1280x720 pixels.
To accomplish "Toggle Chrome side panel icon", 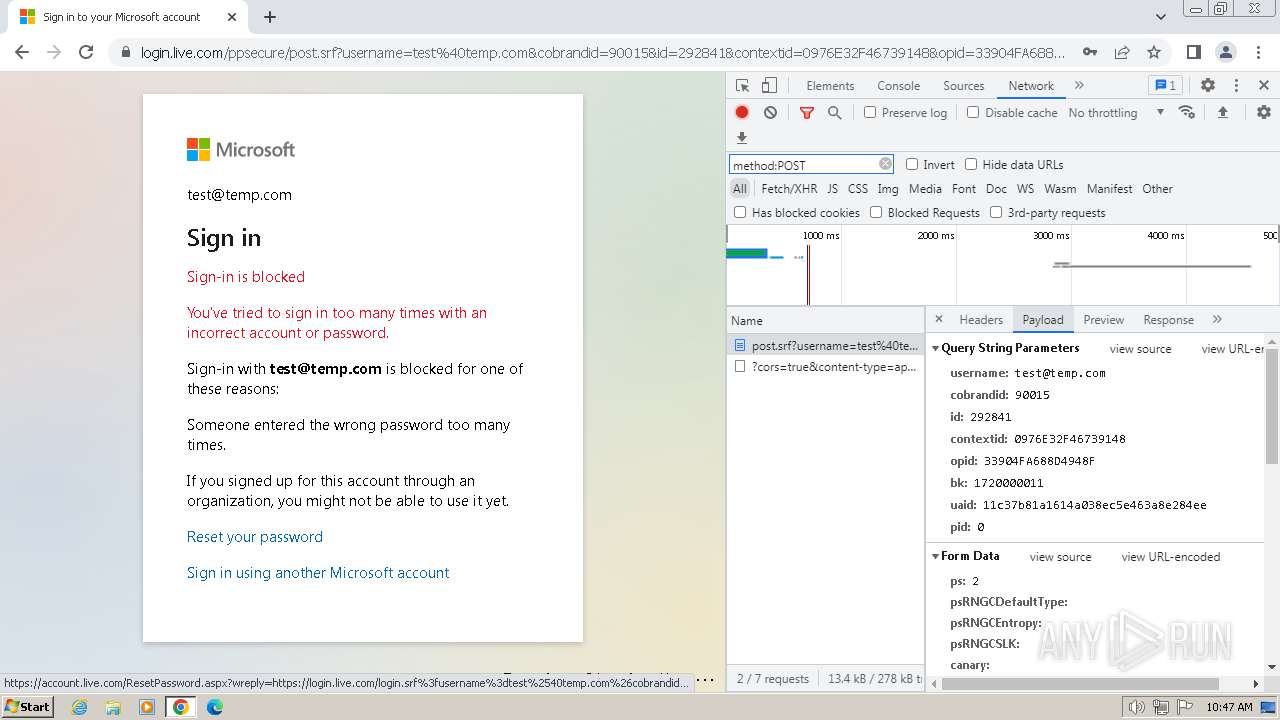I will 1194,52.
